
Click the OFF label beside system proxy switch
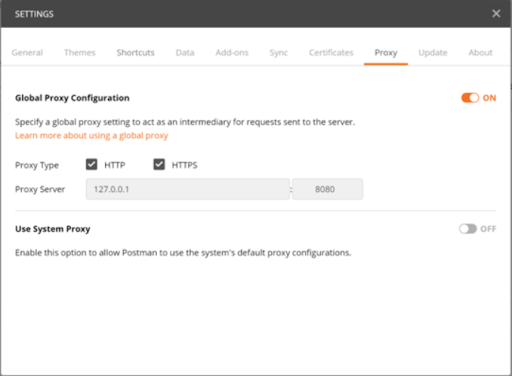[x=488, y=229]
